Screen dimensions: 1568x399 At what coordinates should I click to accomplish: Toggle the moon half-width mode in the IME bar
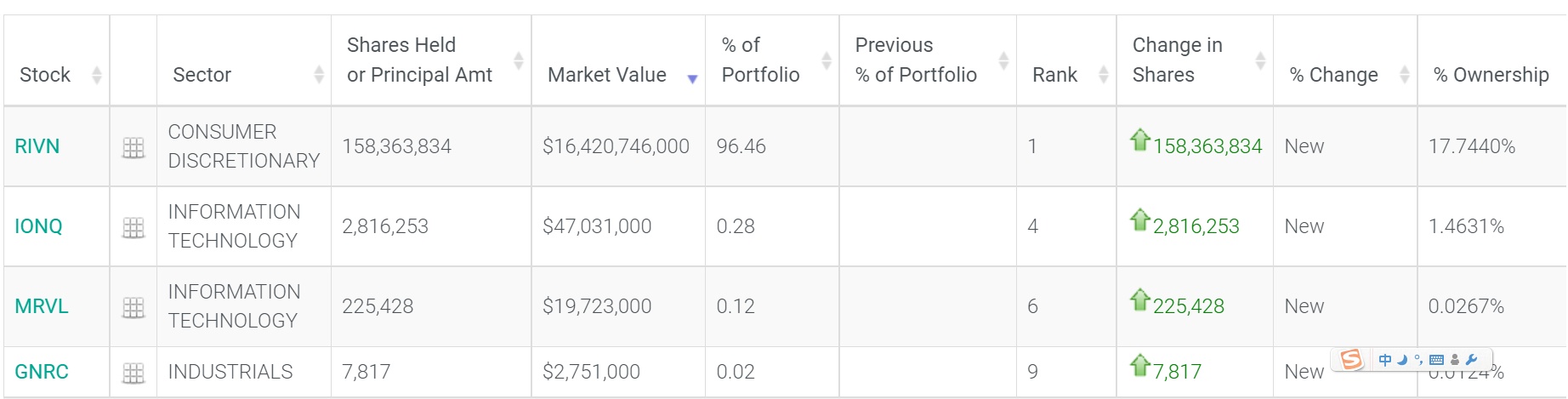(x=1402, y=360)
